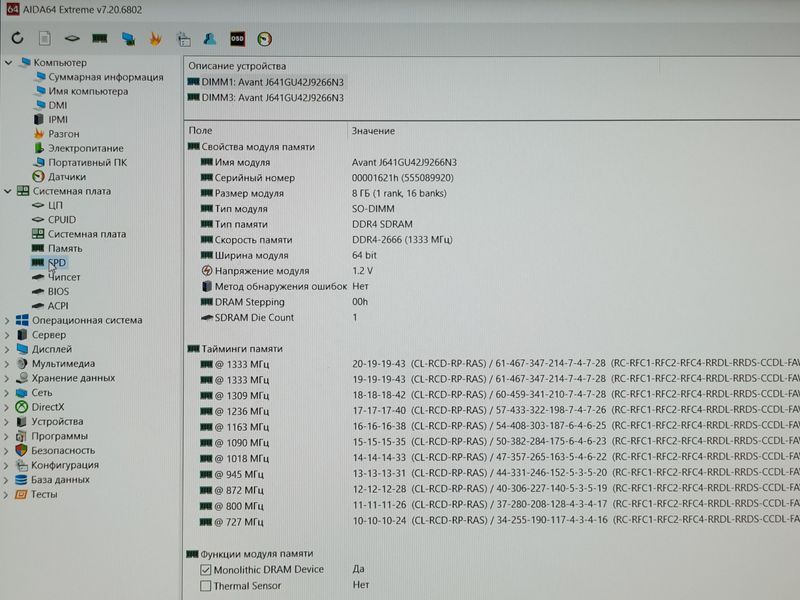Click the Поле column header
800x600 pixels.
200,131
